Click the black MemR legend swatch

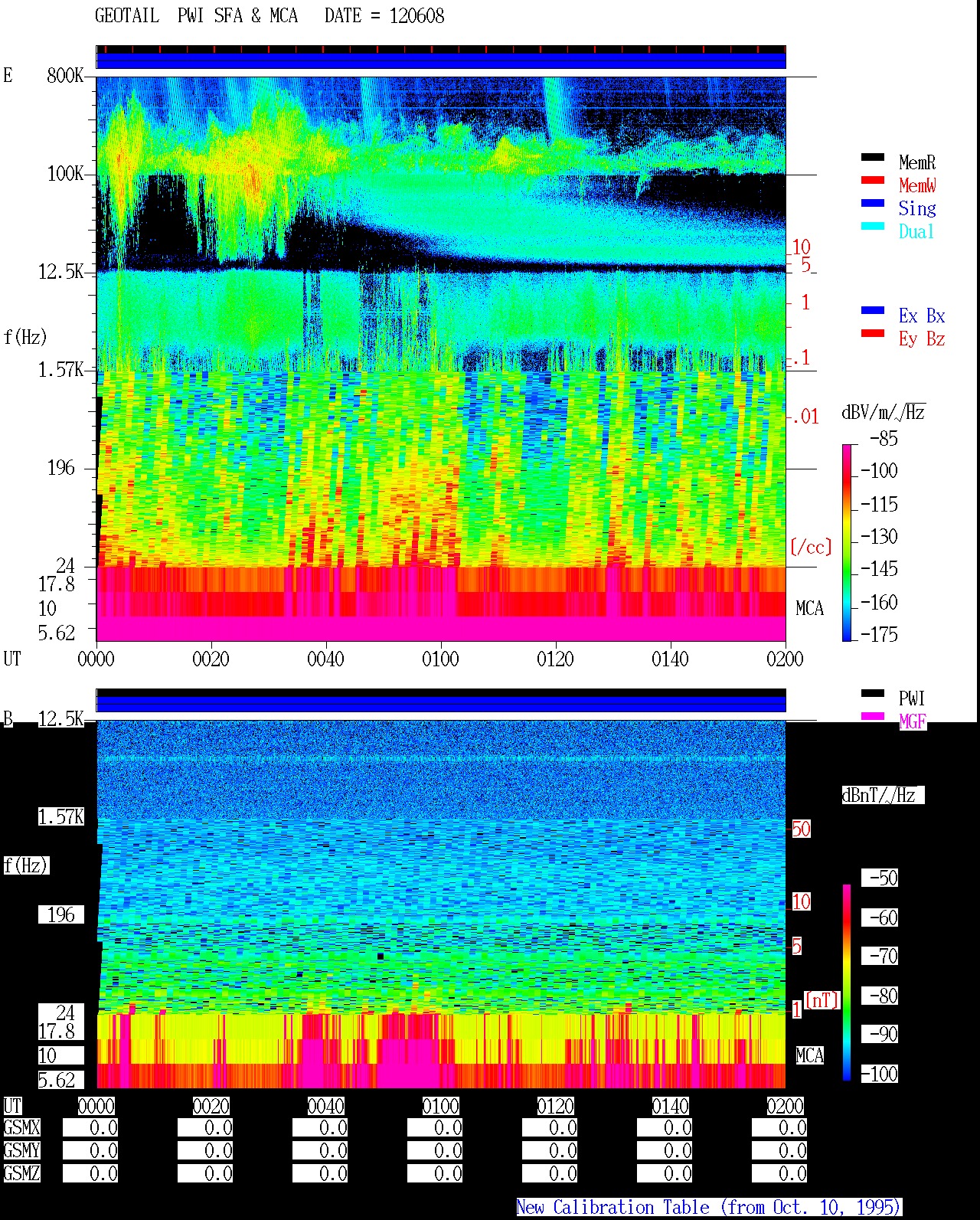873,158
